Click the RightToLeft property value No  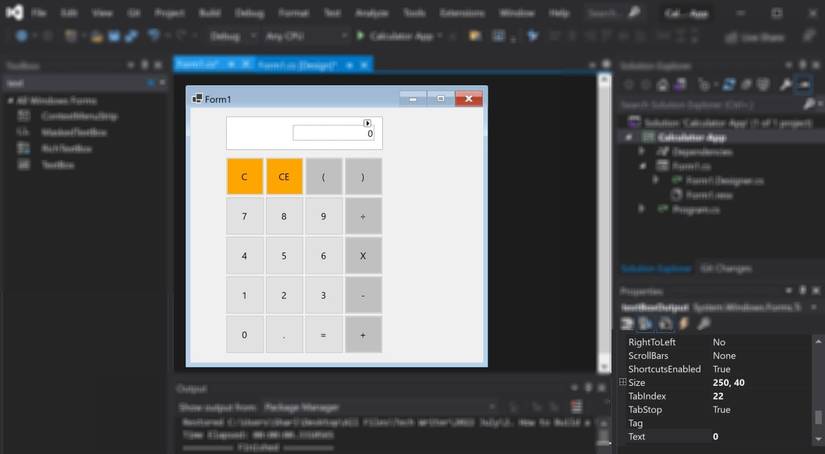719,342
